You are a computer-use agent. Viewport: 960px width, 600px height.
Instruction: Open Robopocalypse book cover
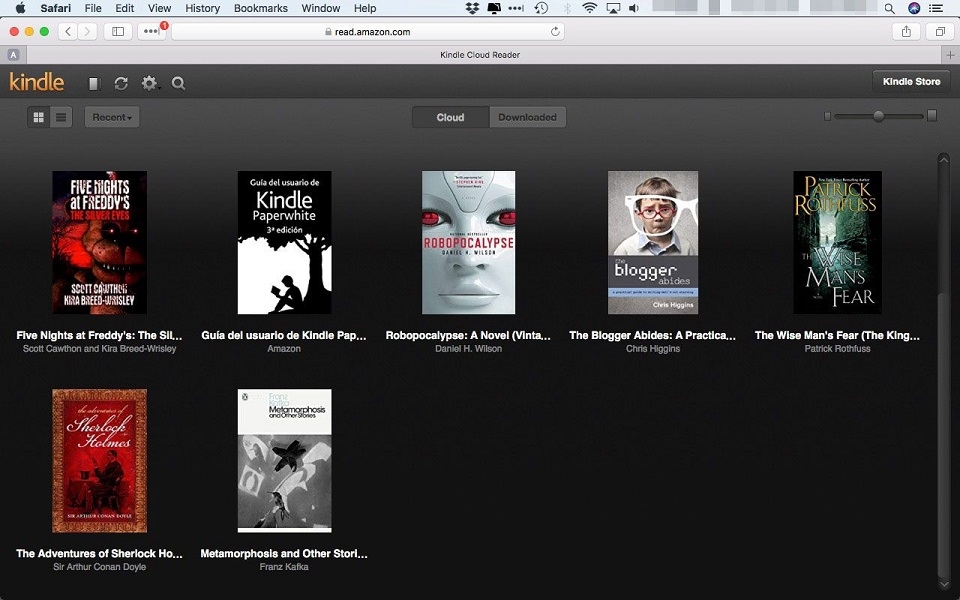[468, 242]
